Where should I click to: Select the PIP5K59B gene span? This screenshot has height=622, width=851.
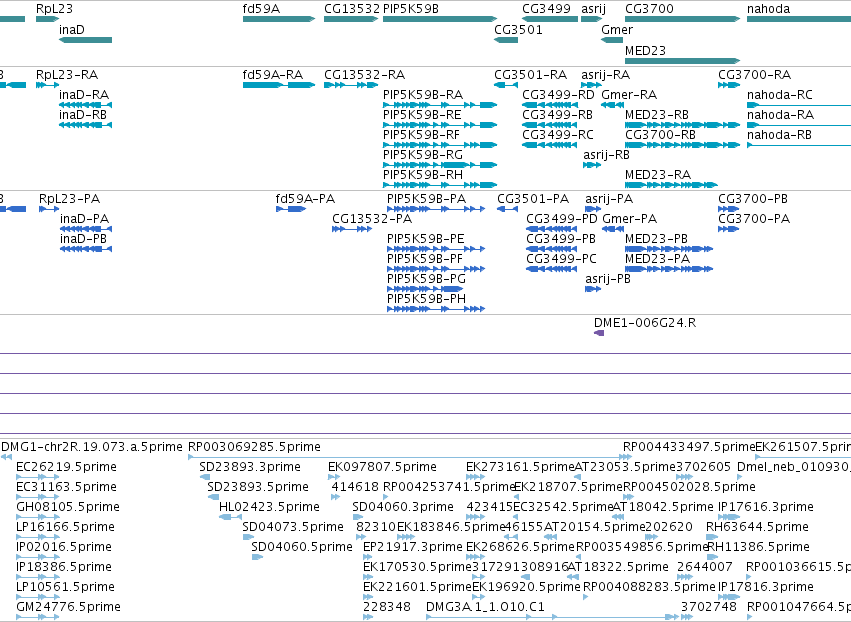pyautogui.click(x=440, y=19)
